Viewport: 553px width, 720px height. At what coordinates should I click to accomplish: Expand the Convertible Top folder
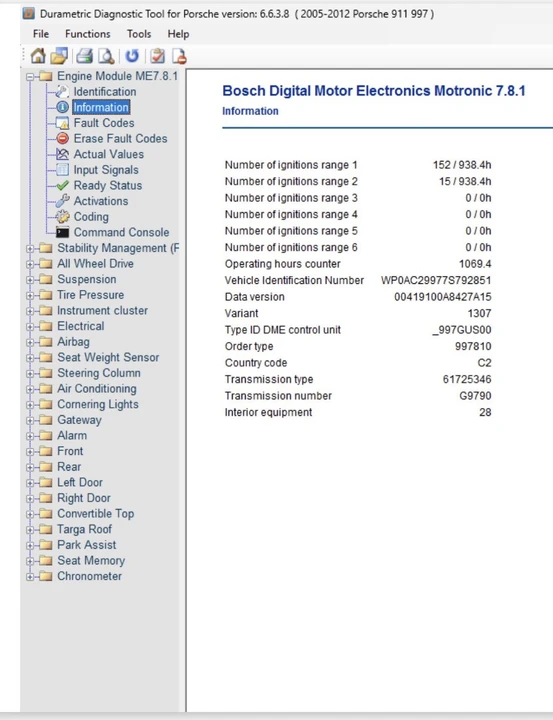(30, 514)
